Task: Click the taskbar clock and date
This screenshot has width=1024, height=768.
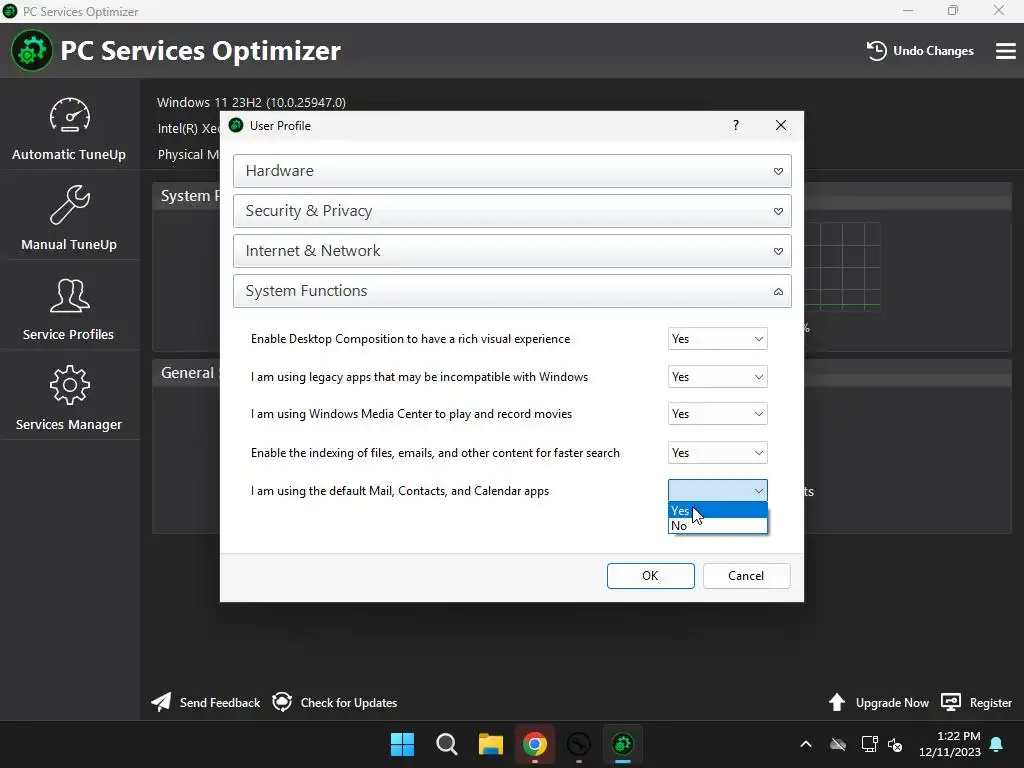Action: click(950, 744)
